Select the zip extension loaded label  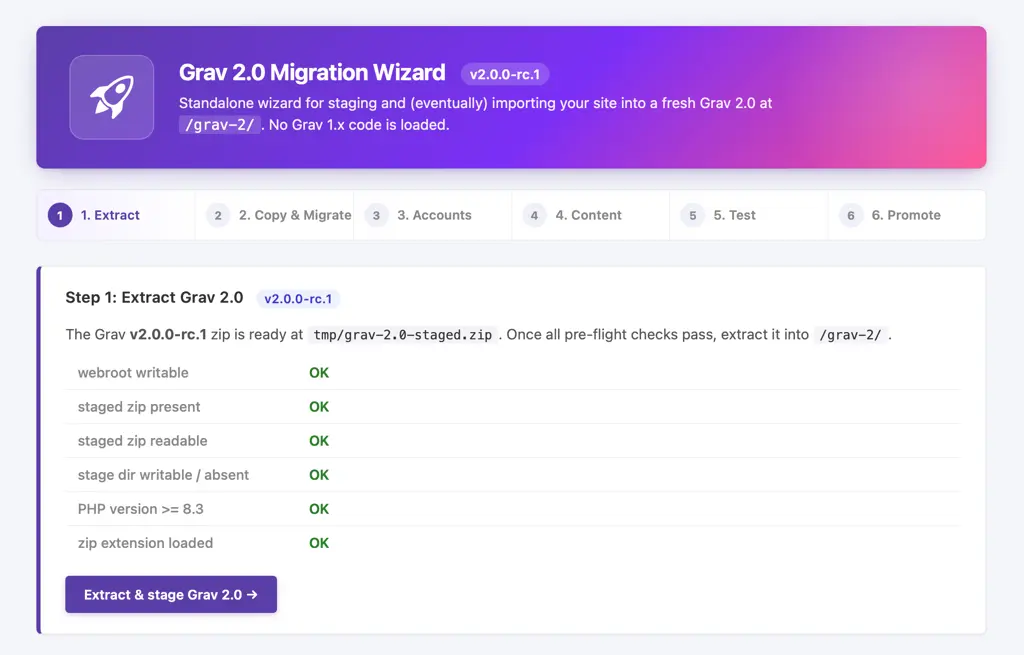point(145,543)
